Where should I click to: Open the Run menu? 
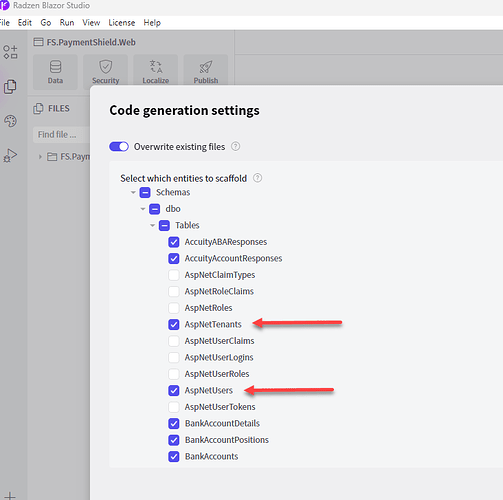pos(67,23)
